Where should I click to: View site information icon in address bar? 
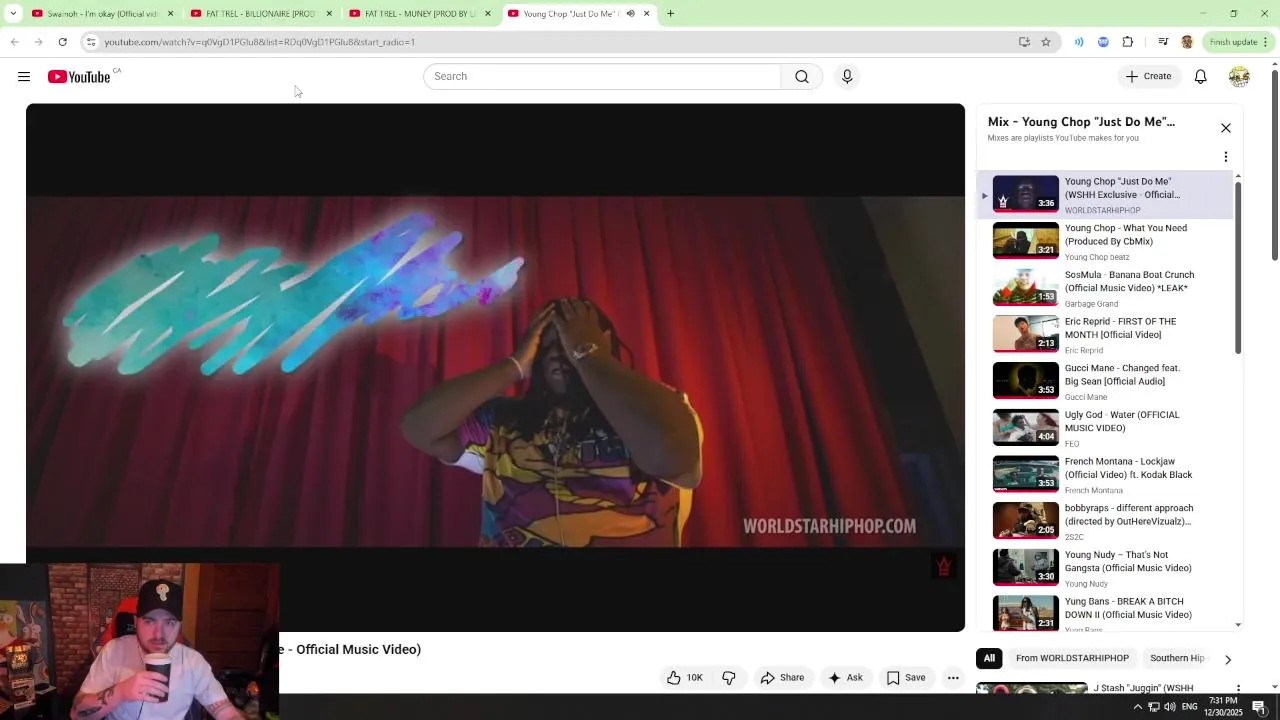91,42
